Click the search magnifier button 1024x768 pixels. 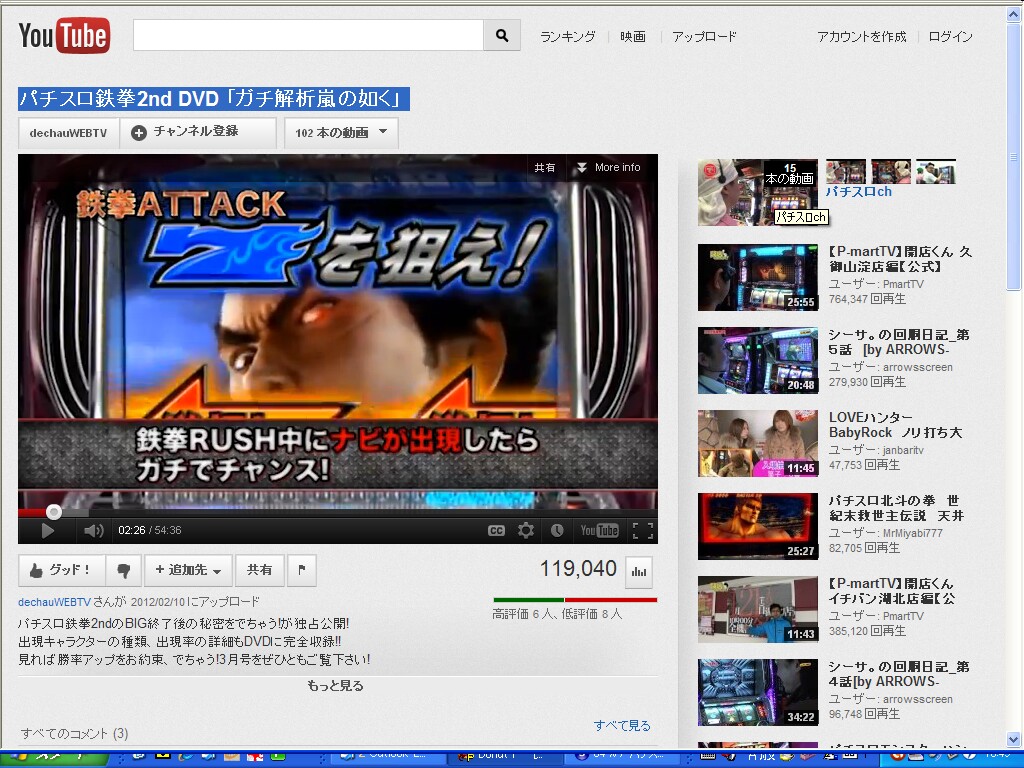coord(502,35)
